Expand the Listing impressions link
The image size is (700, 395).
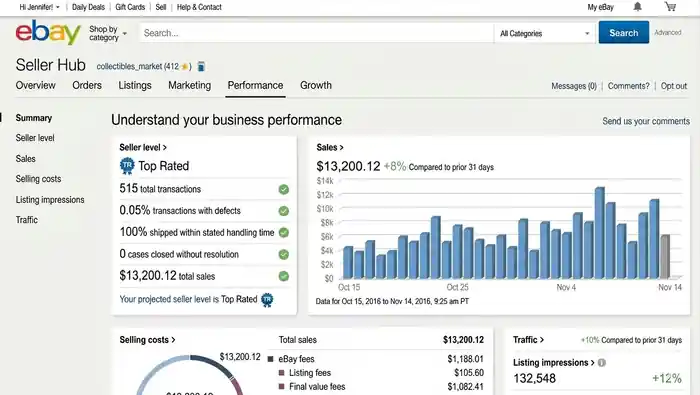coord(554,362)
